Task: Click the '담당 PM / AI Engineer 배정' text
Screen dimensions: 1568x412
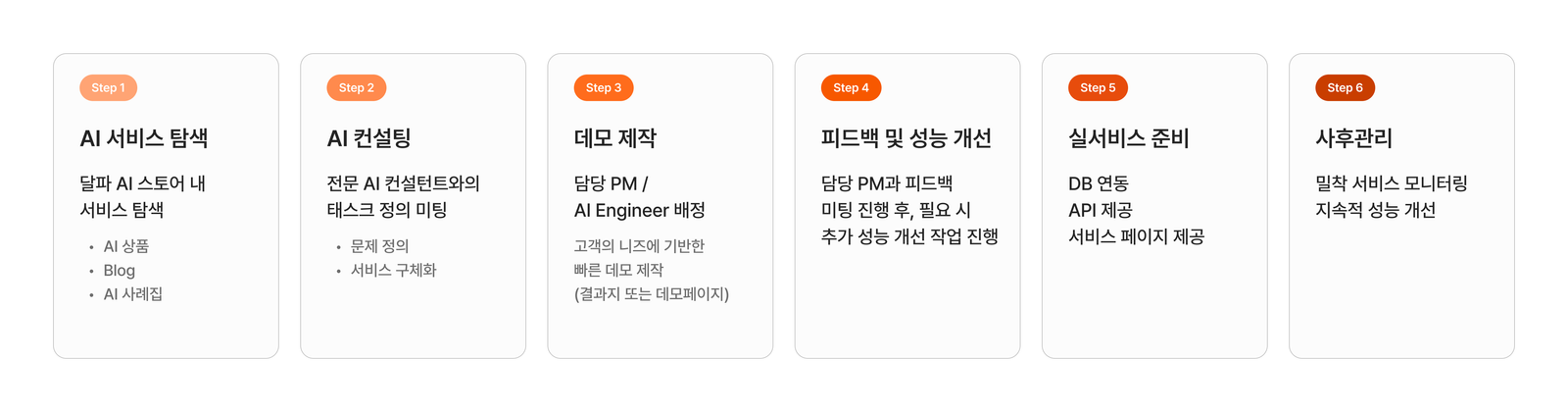Action: pos(639,197)
